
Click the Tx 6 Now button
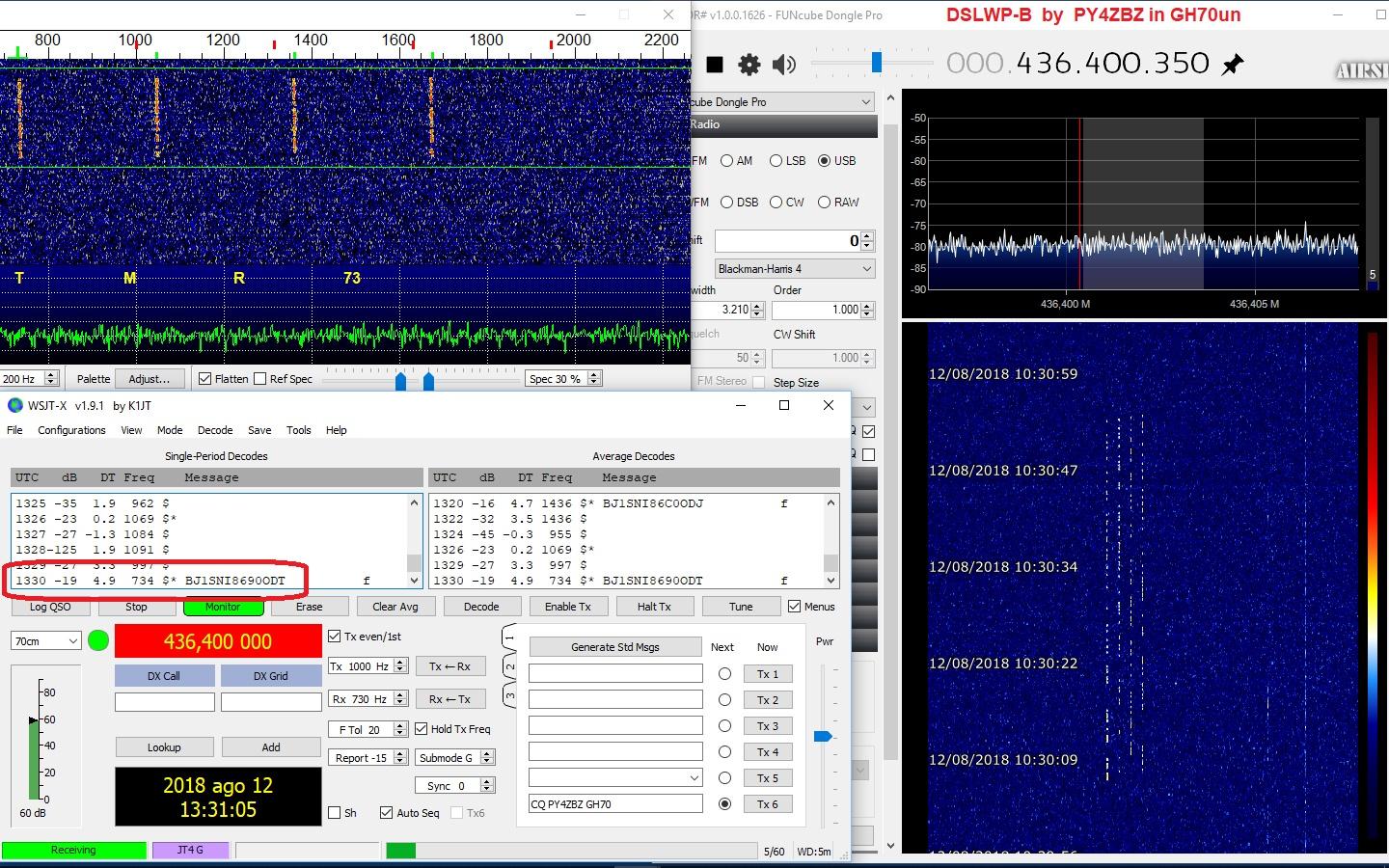[x=767, y=804]
